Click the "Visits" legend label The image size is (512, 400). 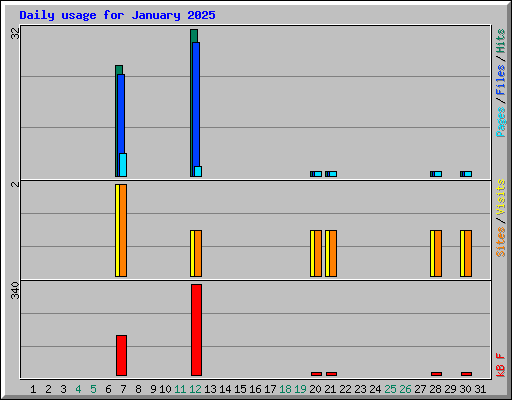pos(501,197)
